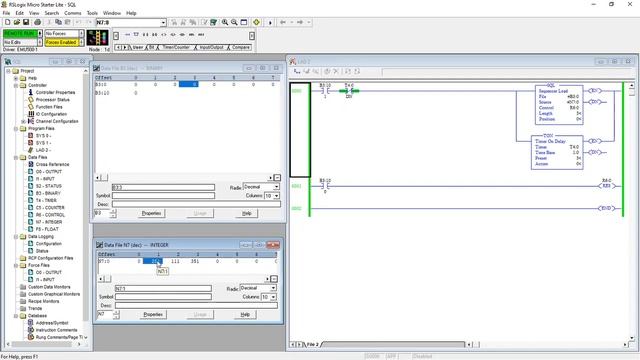Open the Comms menu
Viewport: 640px width, 360px height.
tap(72, 13)
